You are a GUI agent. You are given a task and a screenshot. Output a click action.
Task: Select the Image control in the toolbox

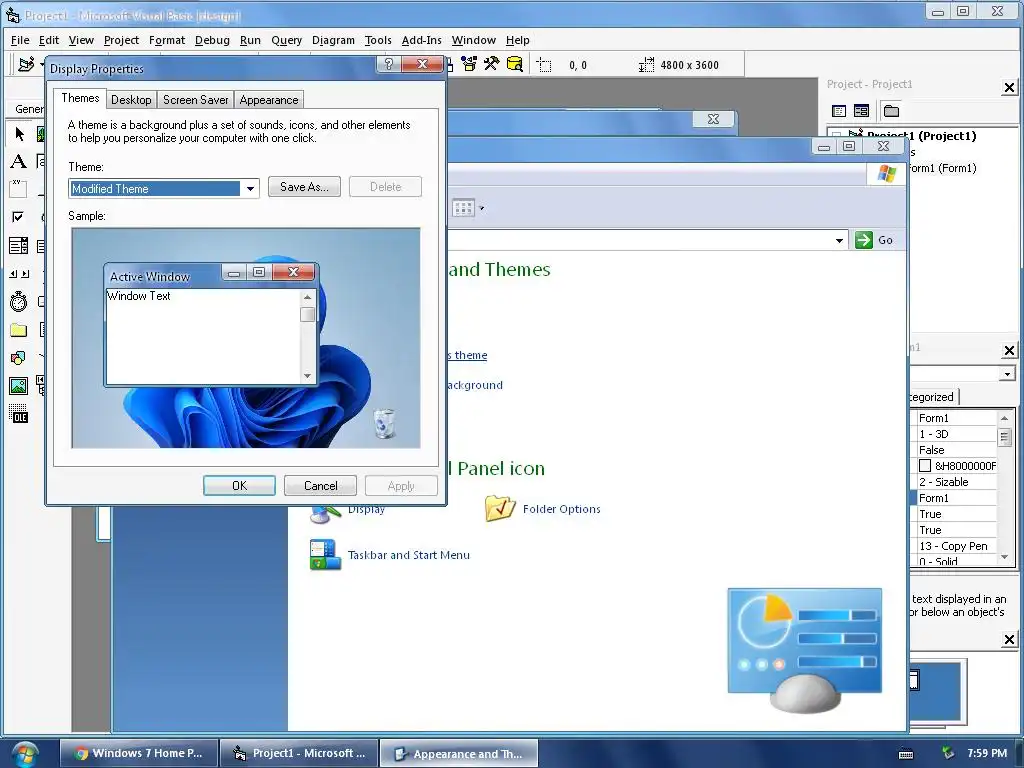tap(18, 386)
